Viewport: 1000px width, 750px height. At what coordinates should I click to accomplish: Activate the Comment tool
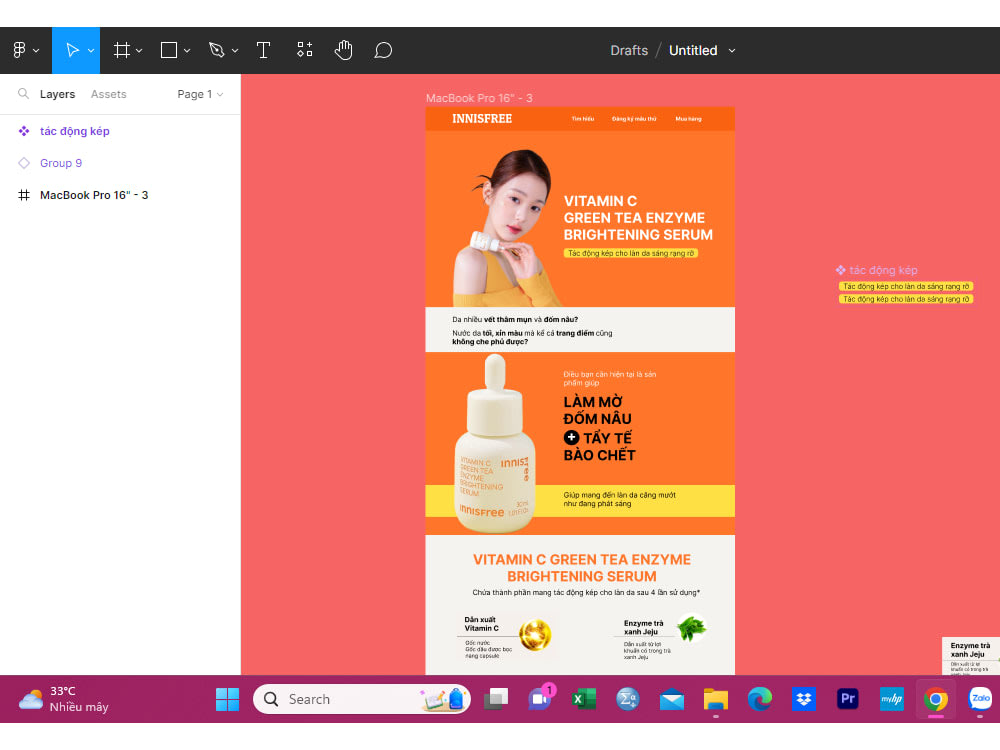point(383,49)
